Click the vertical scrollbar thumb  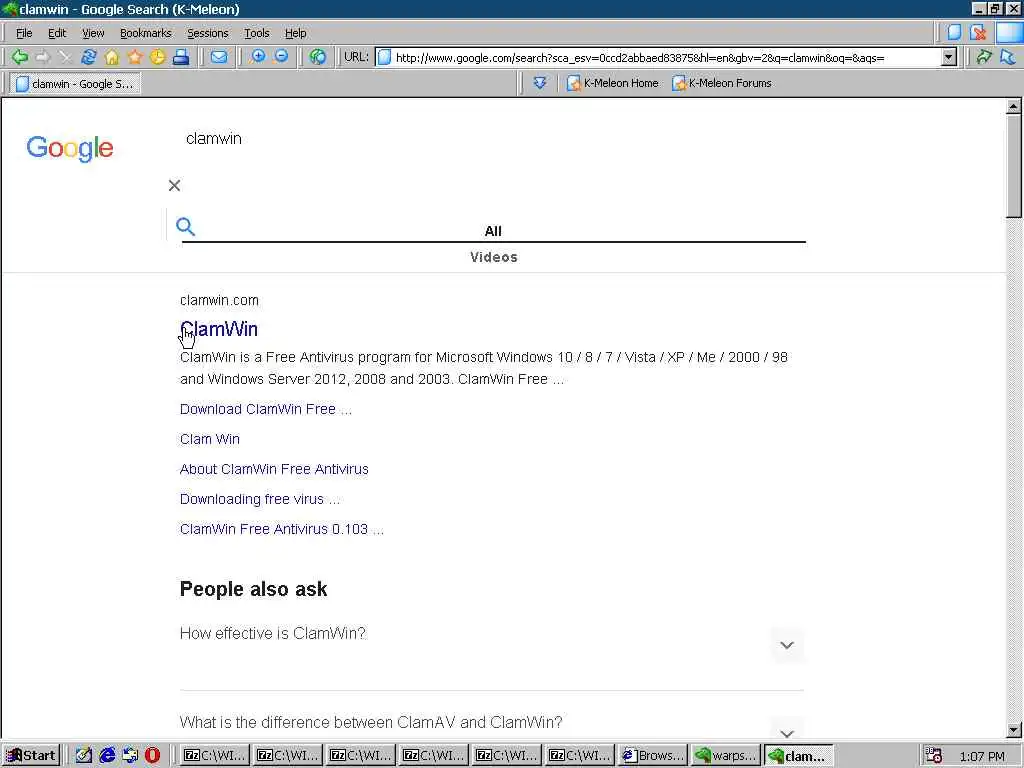tap(1014, 166)
